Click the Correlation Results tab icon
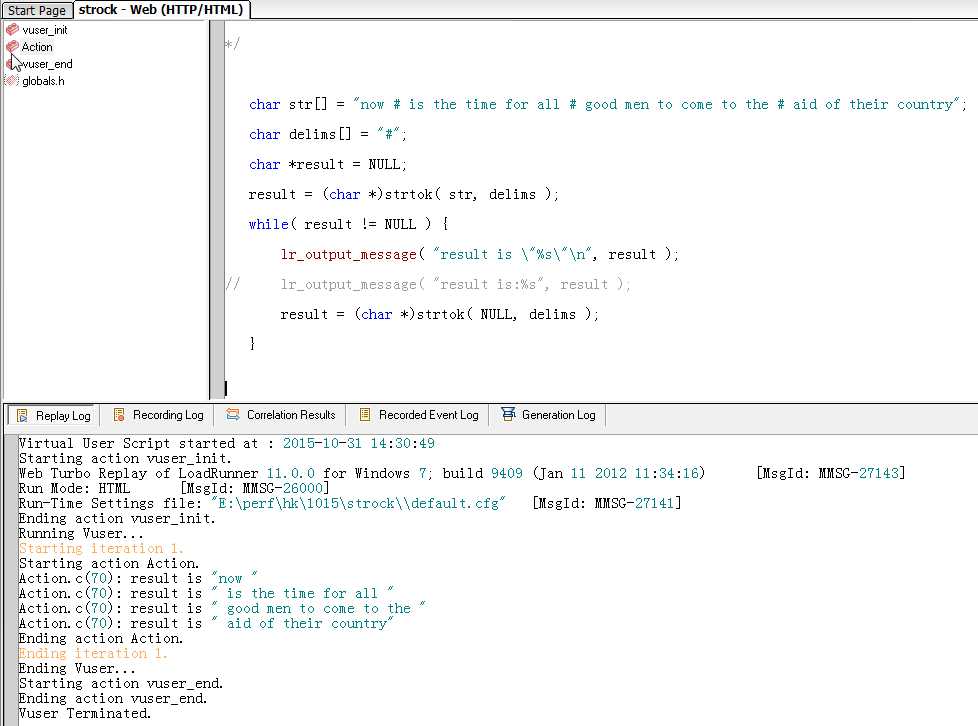The height and width of the screenshot is (726, 978). pos(233,414)
